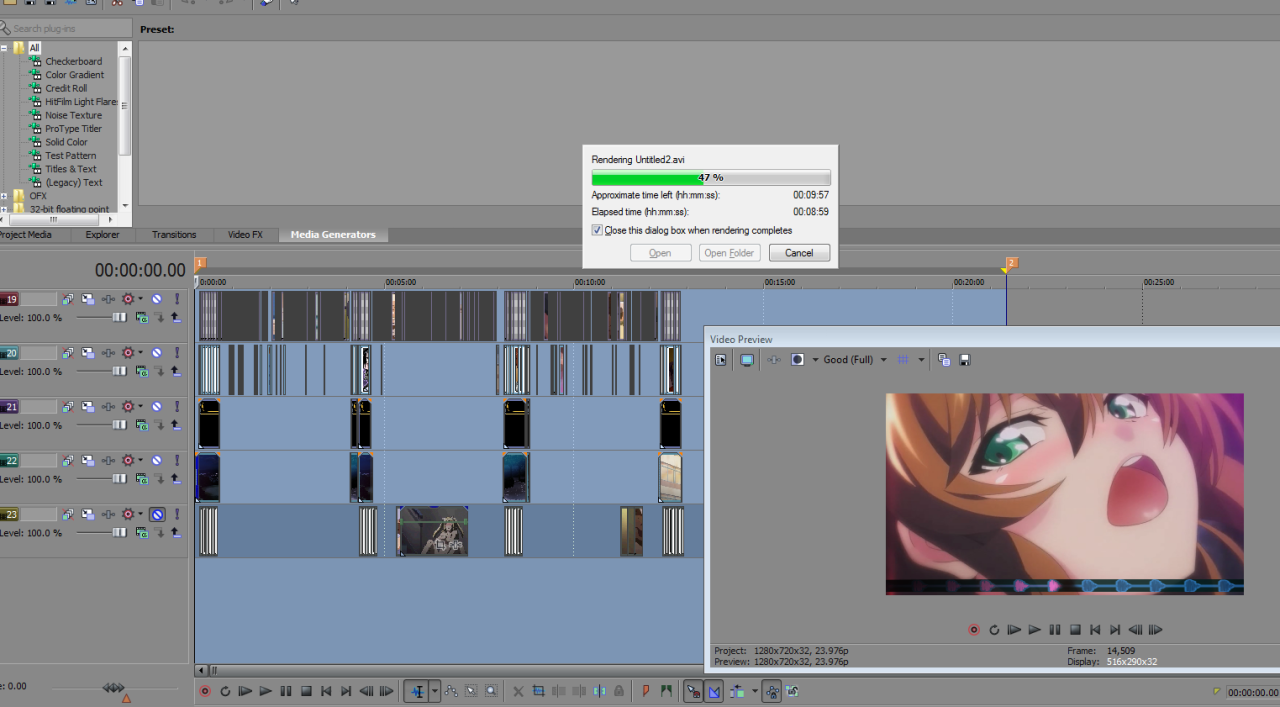Click the Split icon in timeline toolbar
Screen dimensions: 1280x707
click(x=599, y=691)
